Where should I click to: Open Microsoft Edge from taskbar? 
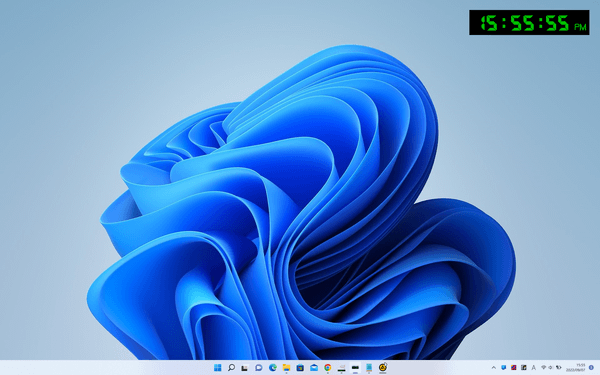272,368
